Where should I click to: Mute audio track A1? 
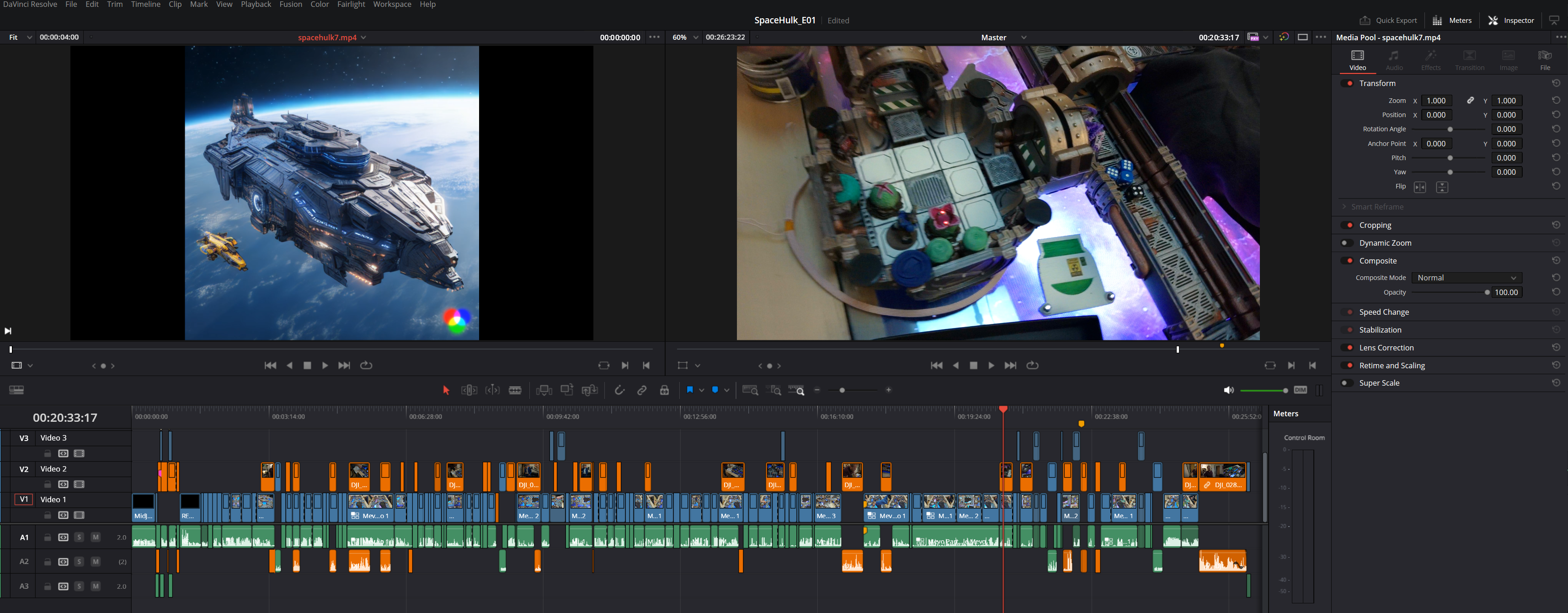[x=96, y=537]
